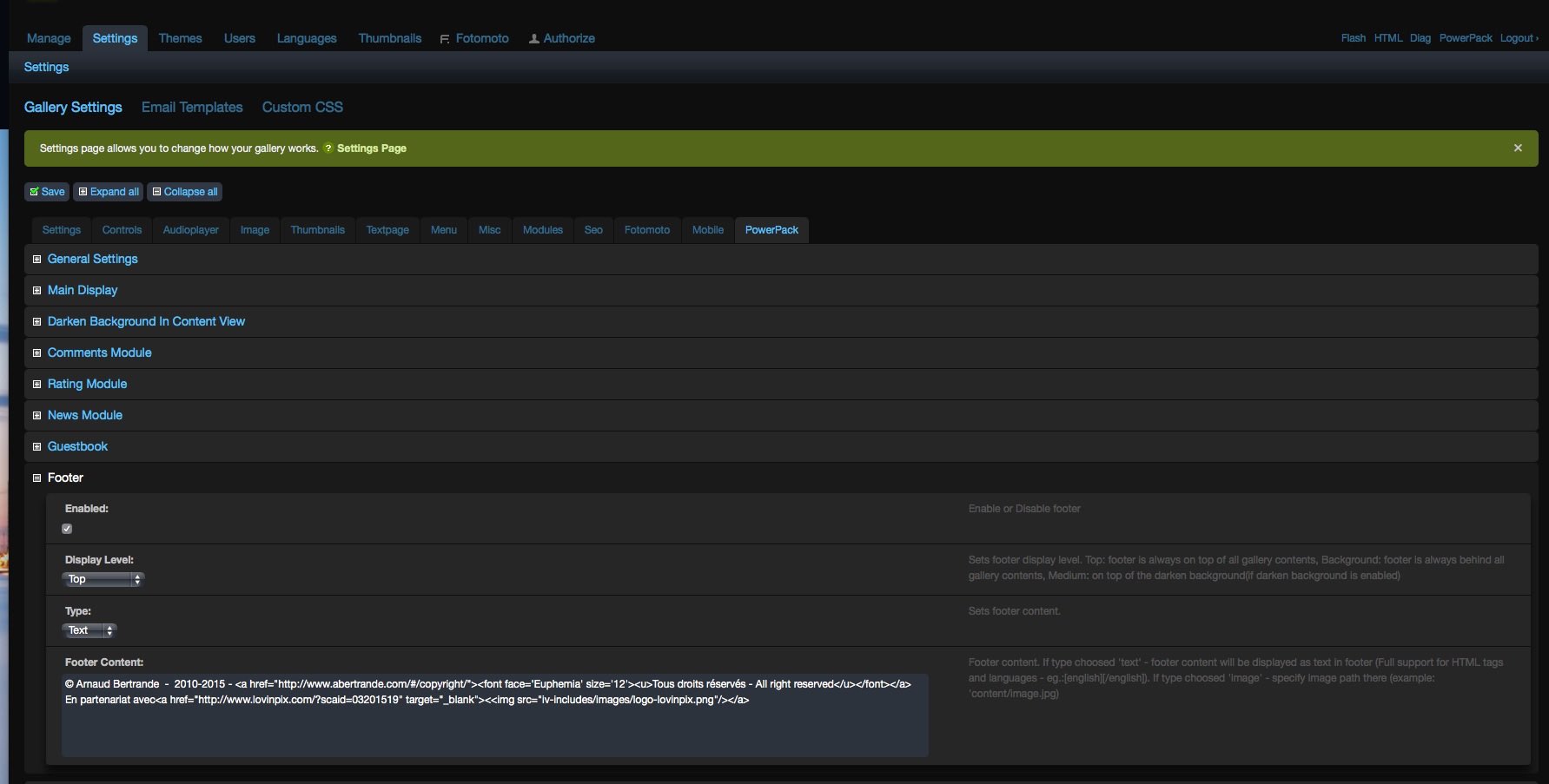This screenshot has width=1549, height=784.
Task: Select the Modules tab
Action: (x=542, y=230)
